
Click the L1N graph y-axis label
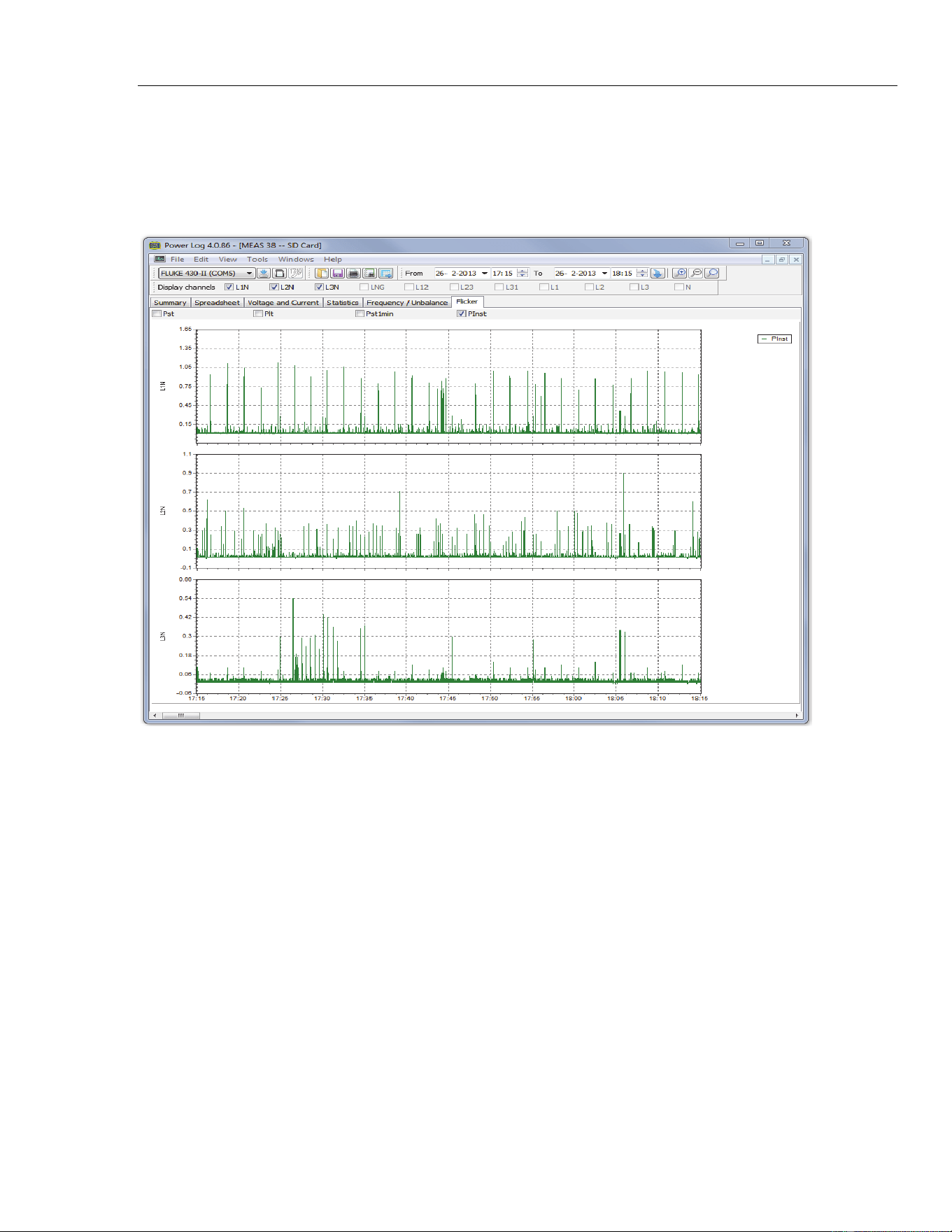[163, 386]
